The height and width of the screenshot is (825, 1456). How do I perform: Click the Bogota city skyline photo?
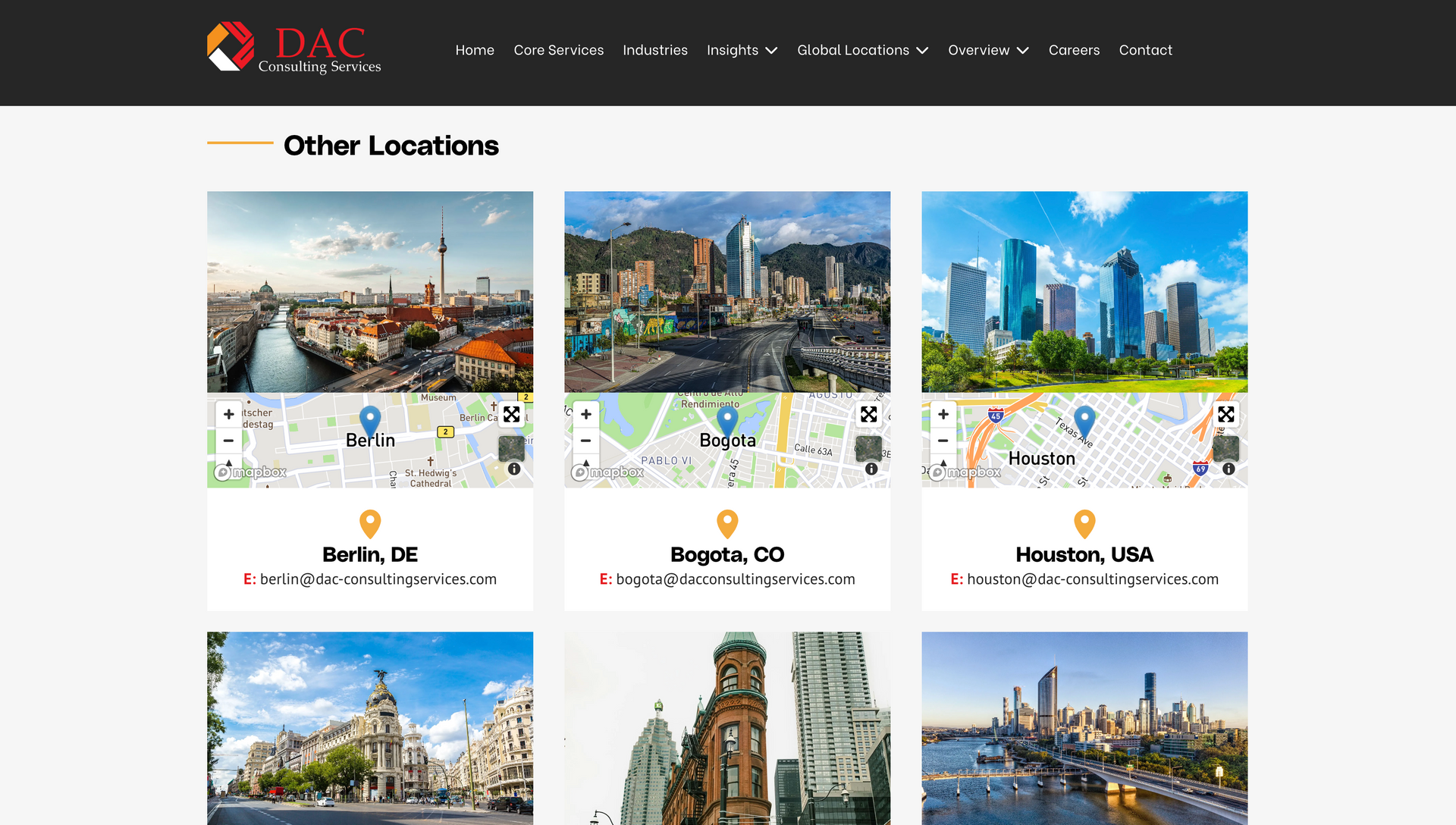point(727,291)
